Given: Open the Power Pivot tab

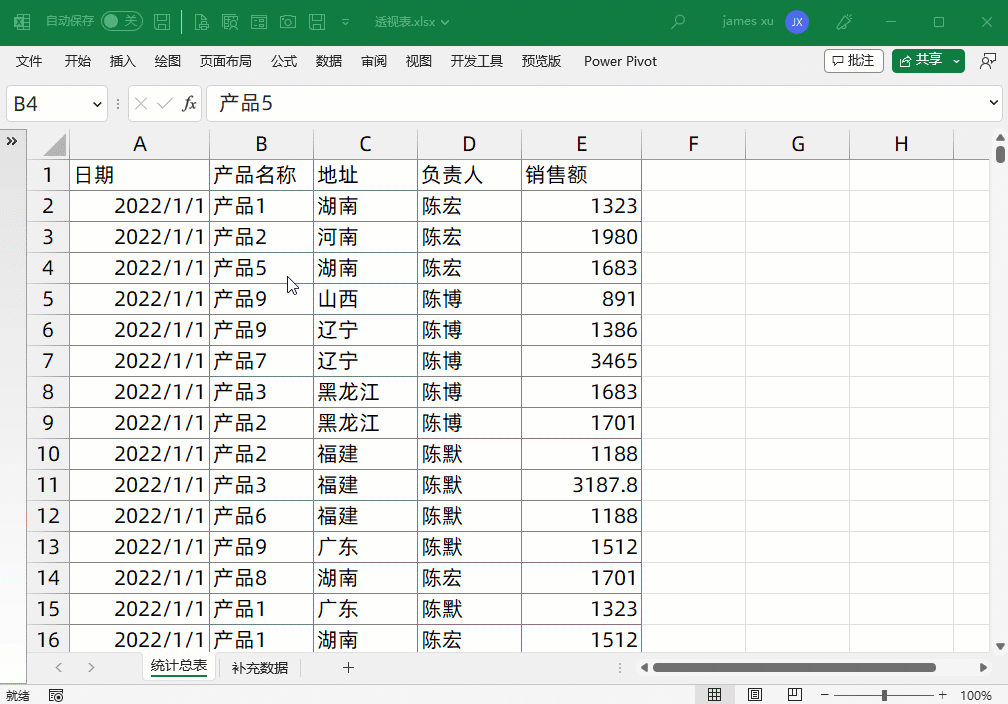Looking at the screenshot, I should [x=620, y=61].
